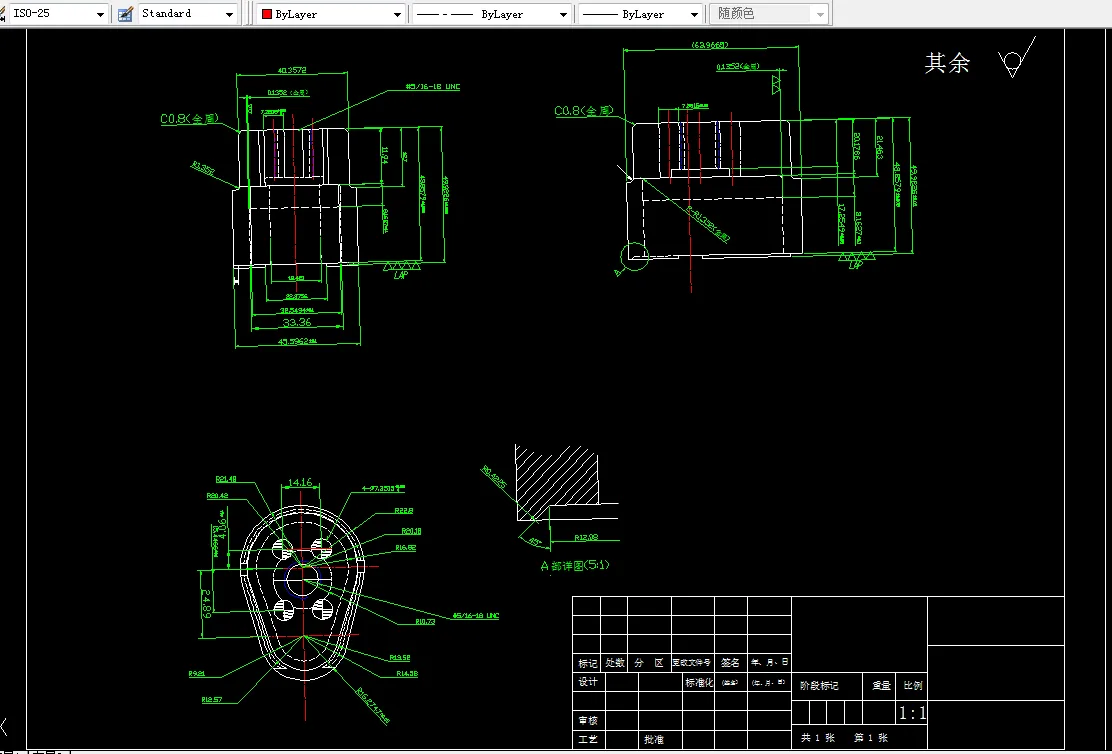Click the table style icon beside Standard
1112x754 pixels.
[126, 14]
